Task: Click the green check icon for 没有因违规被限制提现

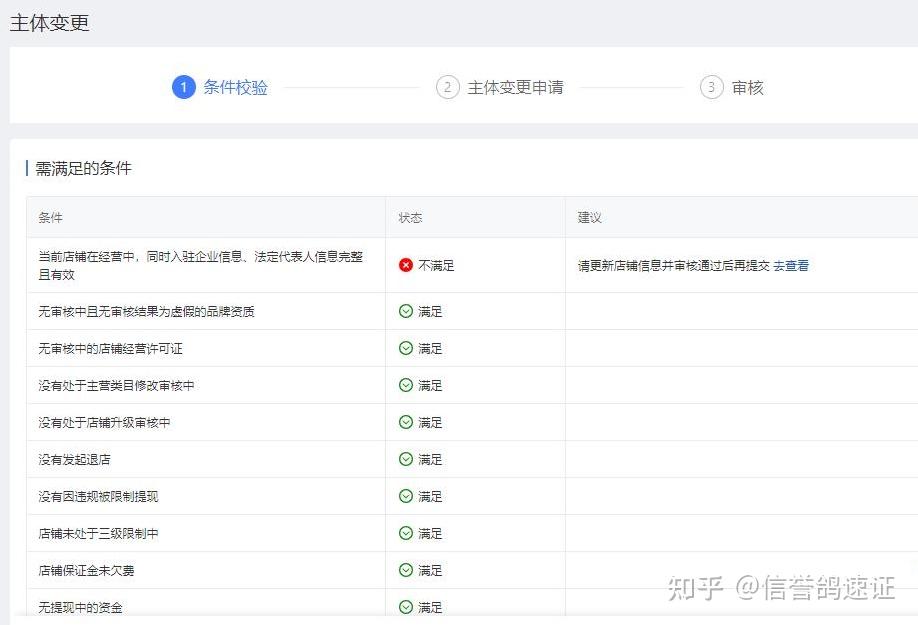Action: click(406, 496)
